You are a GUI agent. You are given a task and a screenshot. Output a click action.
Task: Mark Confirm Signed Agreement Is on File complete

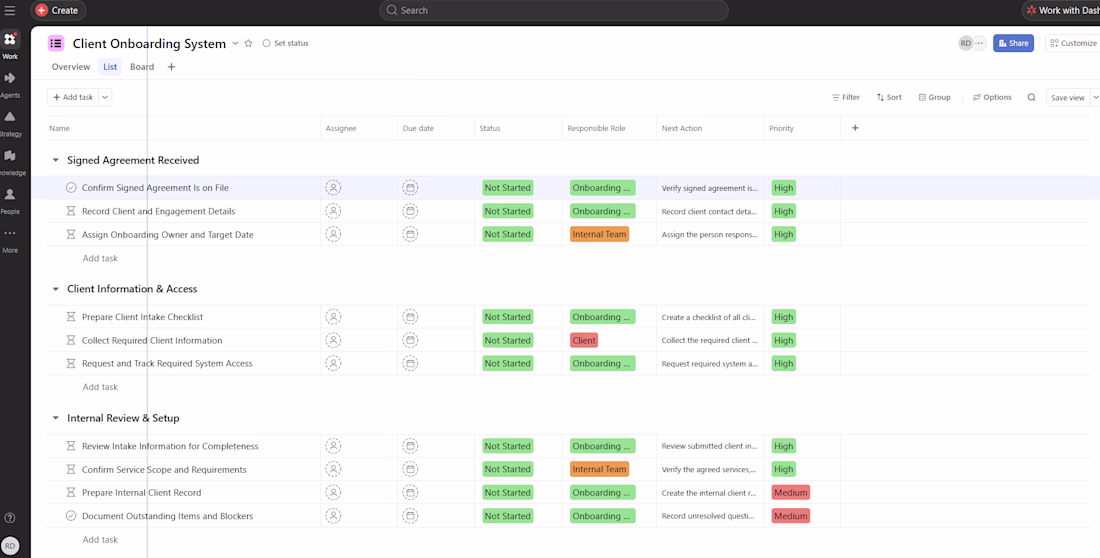[71, 188]
